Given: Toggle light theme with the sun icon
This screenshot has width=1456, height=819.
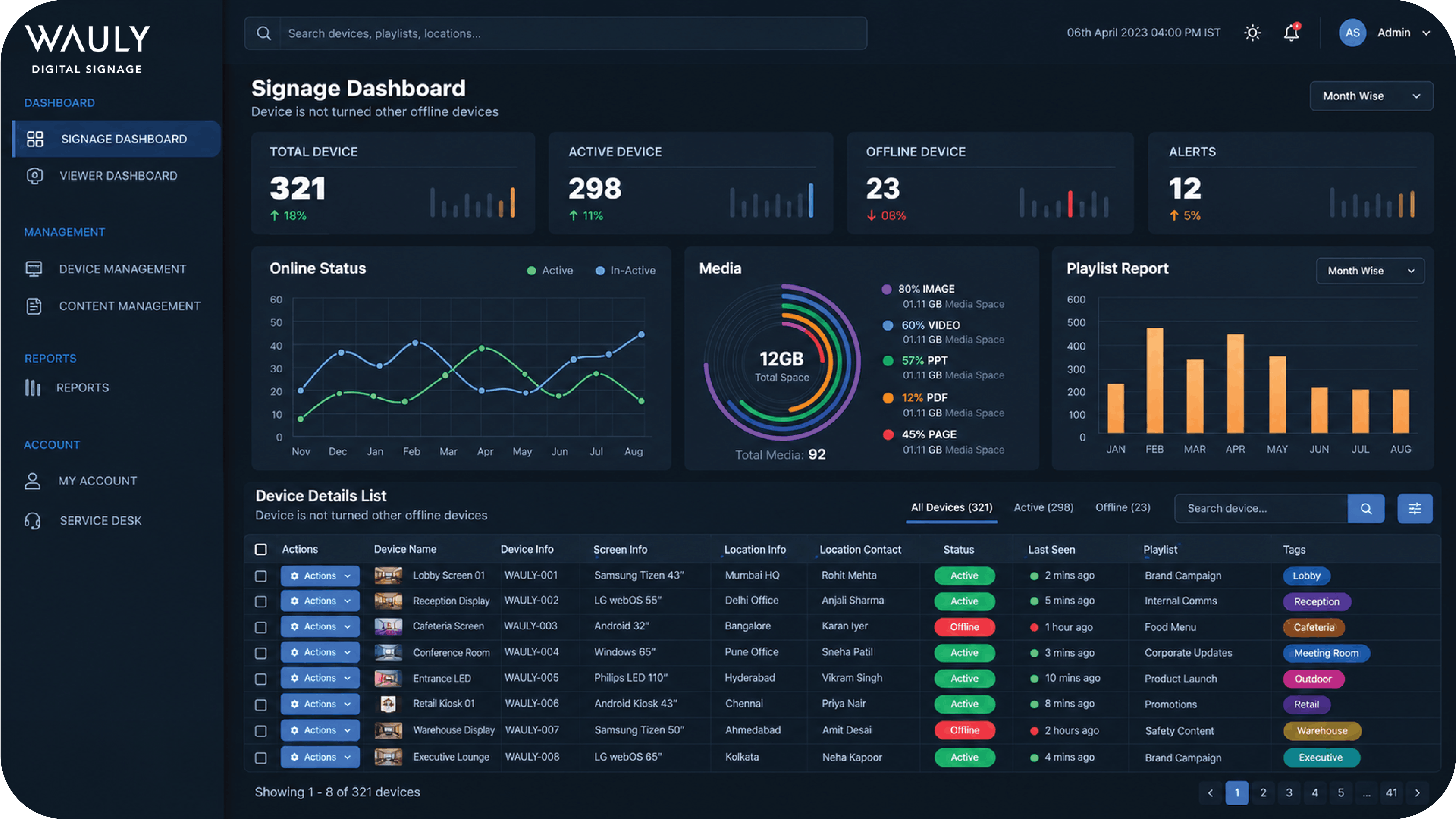Looking at the screenshot, I should [x=1253, y=33].
